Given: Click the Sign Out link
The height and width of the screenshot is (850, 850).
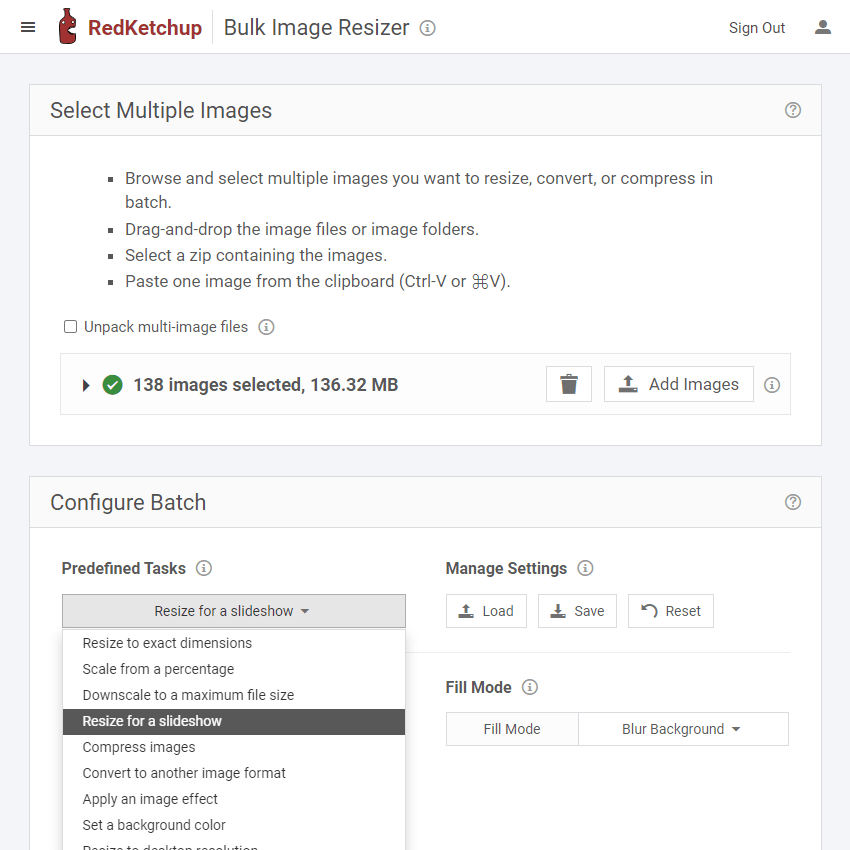Looking at the screenshot, I should click(x=757, y=28).
